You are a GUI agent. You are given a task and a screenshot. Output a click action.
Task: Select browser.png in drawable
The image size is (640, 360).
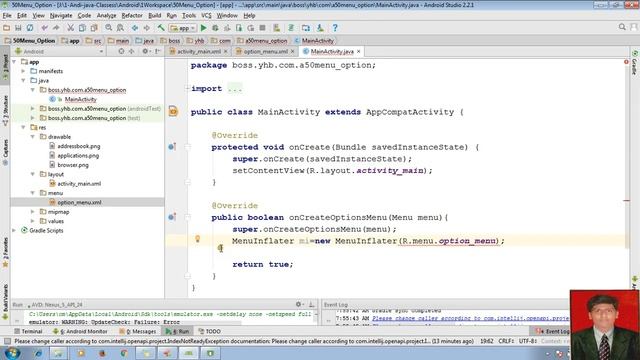73,165
